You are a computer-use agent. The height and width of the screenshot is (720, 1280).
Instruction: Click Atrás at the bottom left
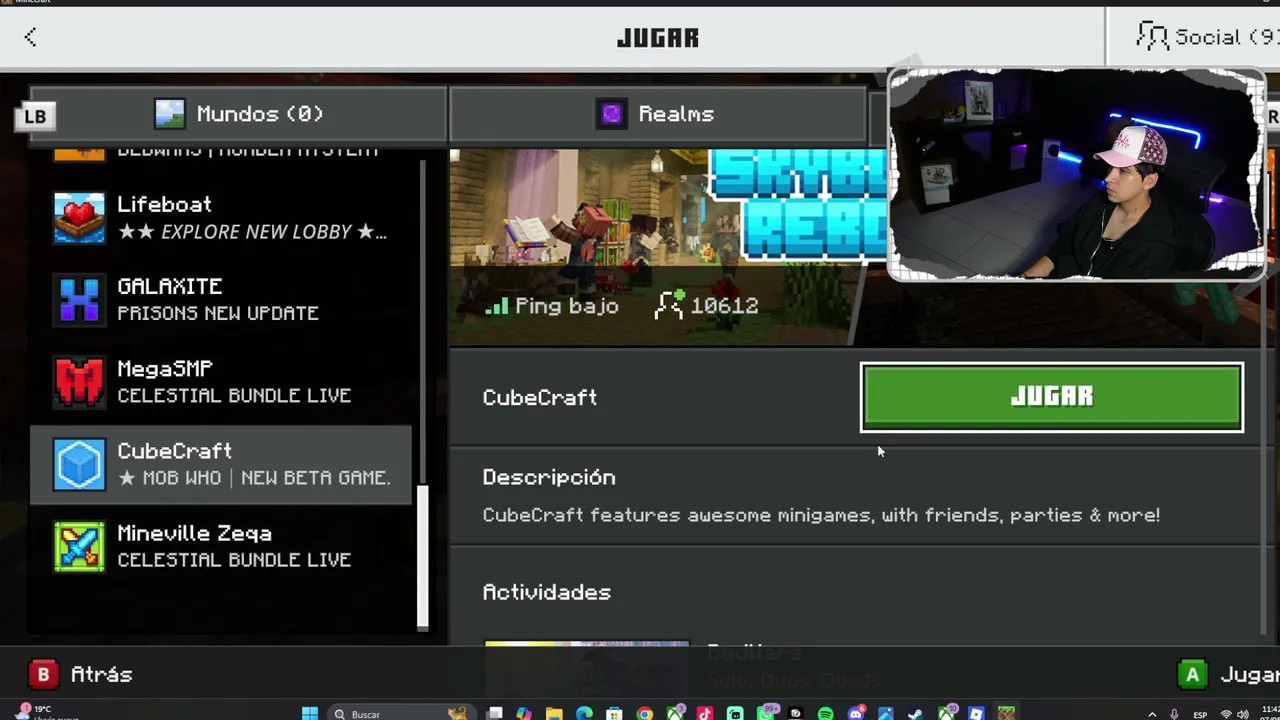click(101, 675)
